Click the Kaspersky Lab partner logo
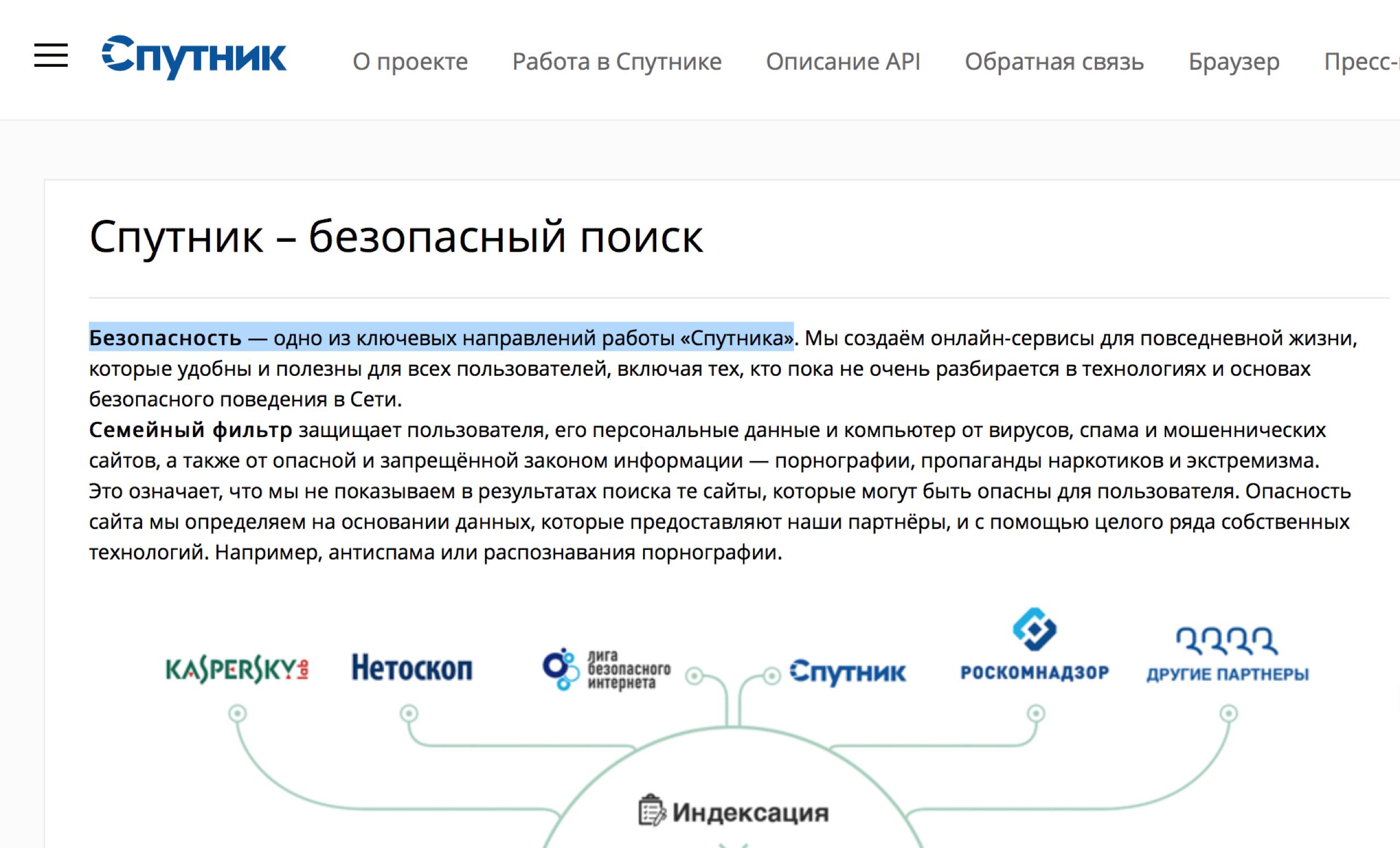This screenshot has height=848, width=1400. 237,669
